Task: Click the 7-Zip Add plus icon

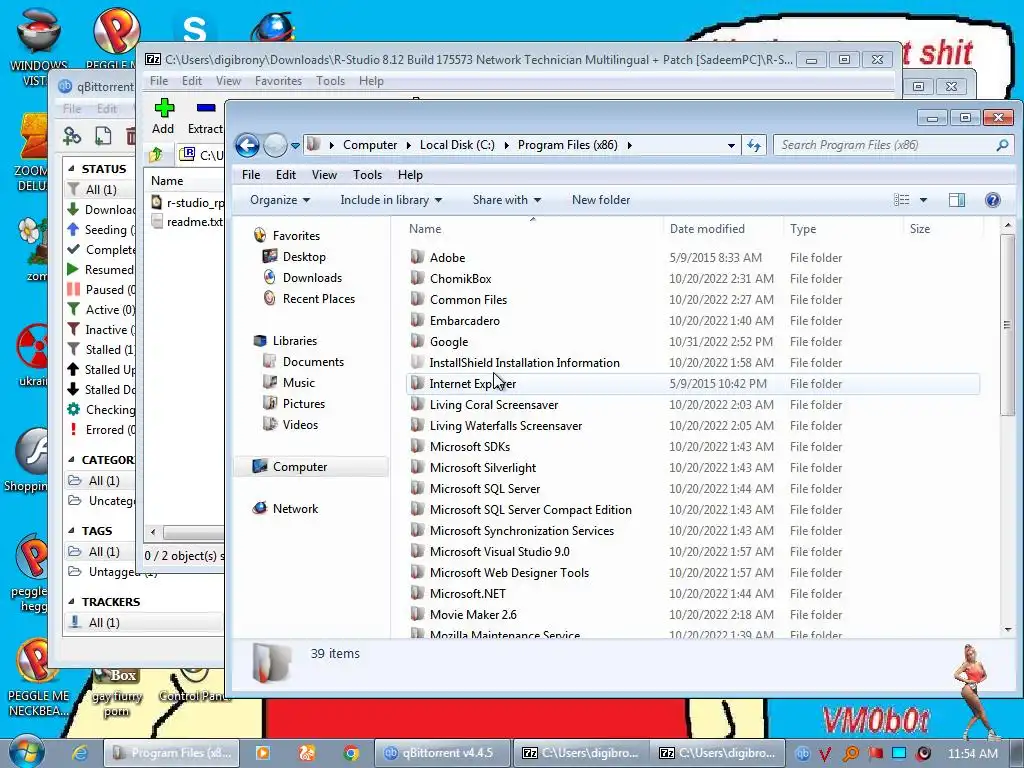Action: [164, 108]
